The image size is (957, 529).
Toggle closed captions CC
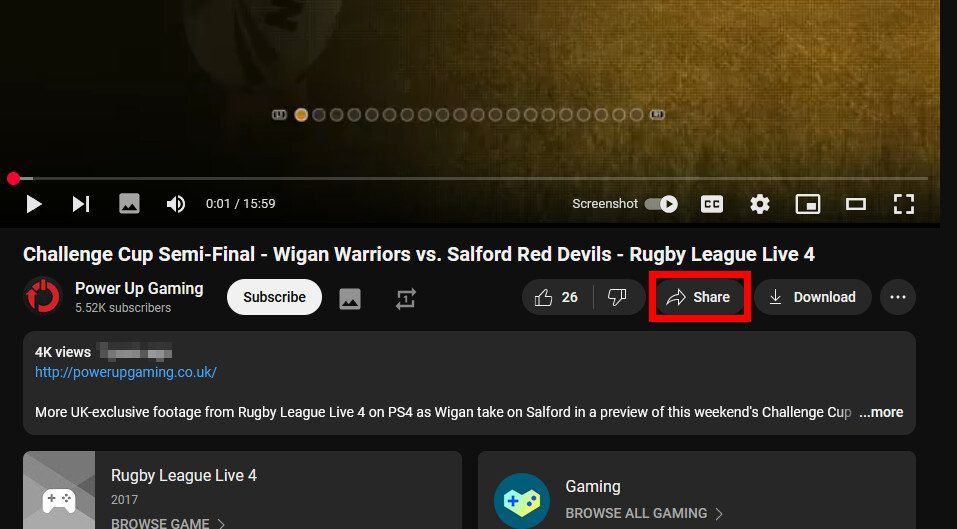point(712,204)
